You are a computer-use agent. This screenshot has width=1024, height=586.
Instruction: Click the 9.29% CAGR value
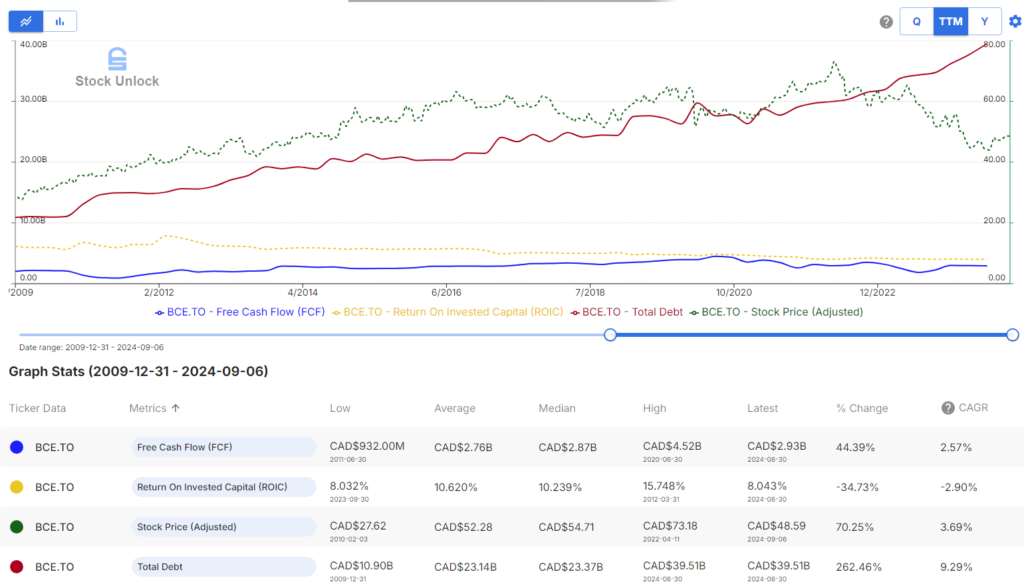pyautogui.click(x=956, y=567)
